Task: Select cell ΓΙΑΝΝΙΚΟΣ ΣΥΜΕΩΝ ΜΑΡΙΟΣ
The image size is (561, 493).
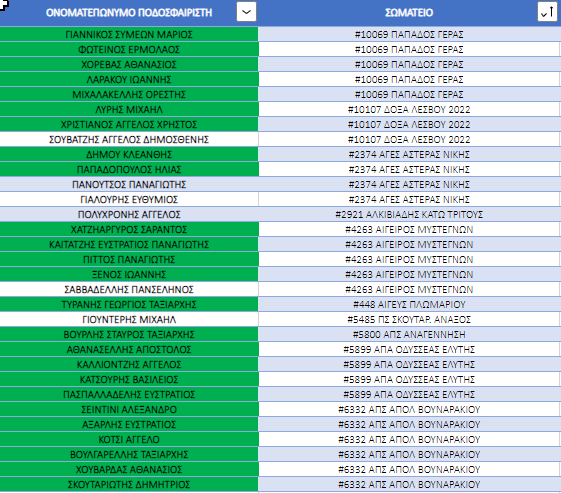Action: point(129,34)
